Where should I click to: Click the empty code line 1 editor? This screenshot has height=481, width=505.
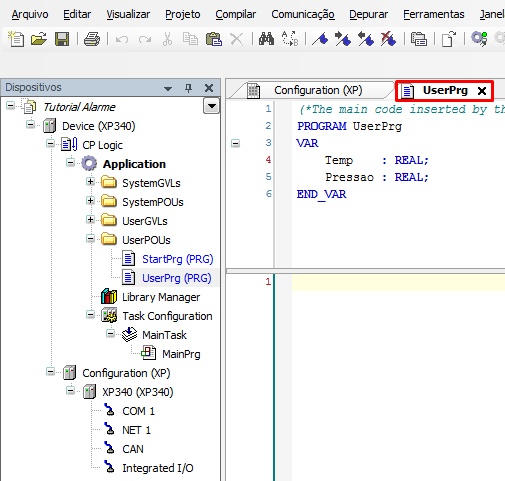(x=398, y=282)
